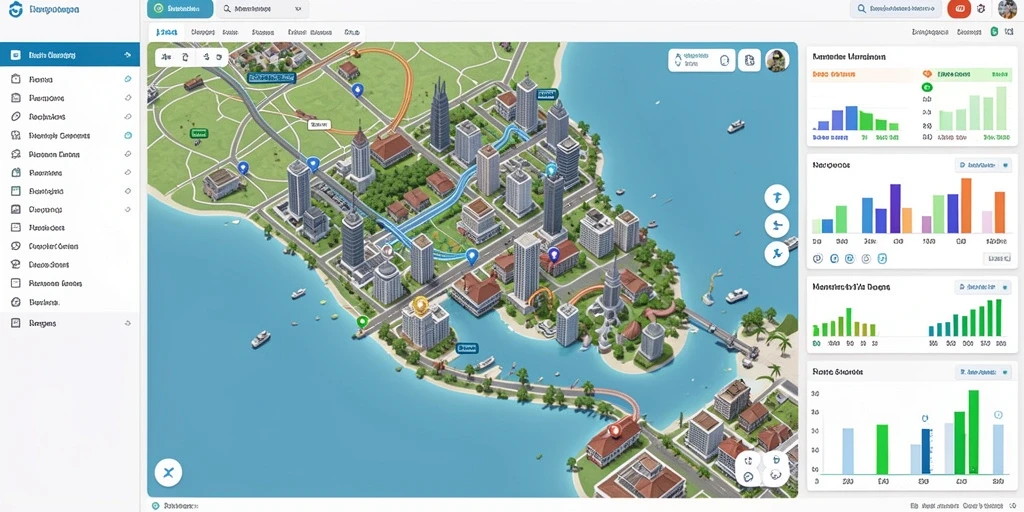The width and height of the screenshot is (1024, 512).
Task: Click the dark blue bar in the bottom chart
Action: (925, 451)
